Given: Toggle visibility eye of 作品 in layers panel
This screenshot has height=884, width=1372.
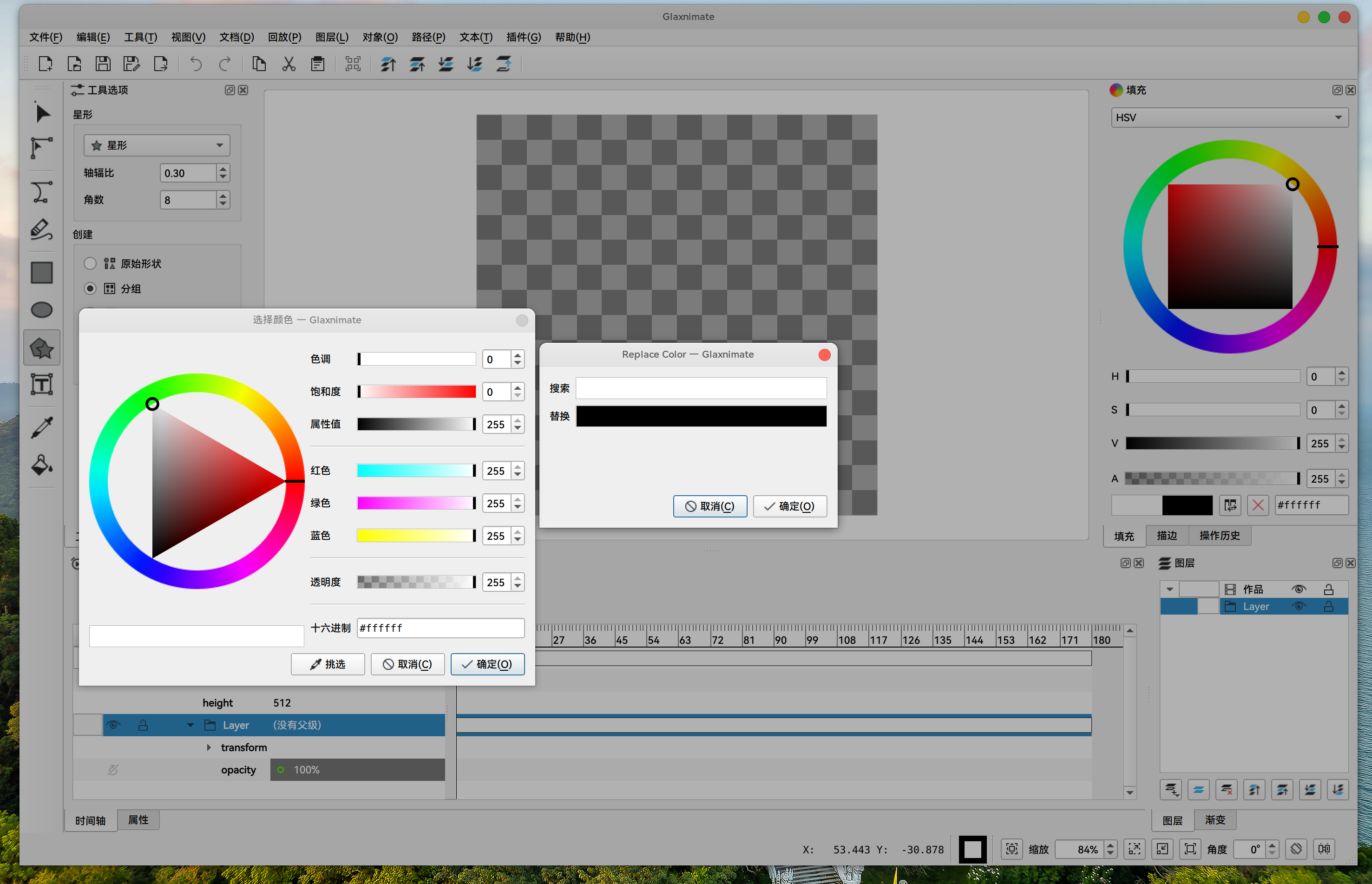Looking at the screenshot, I should (1299, 589).
